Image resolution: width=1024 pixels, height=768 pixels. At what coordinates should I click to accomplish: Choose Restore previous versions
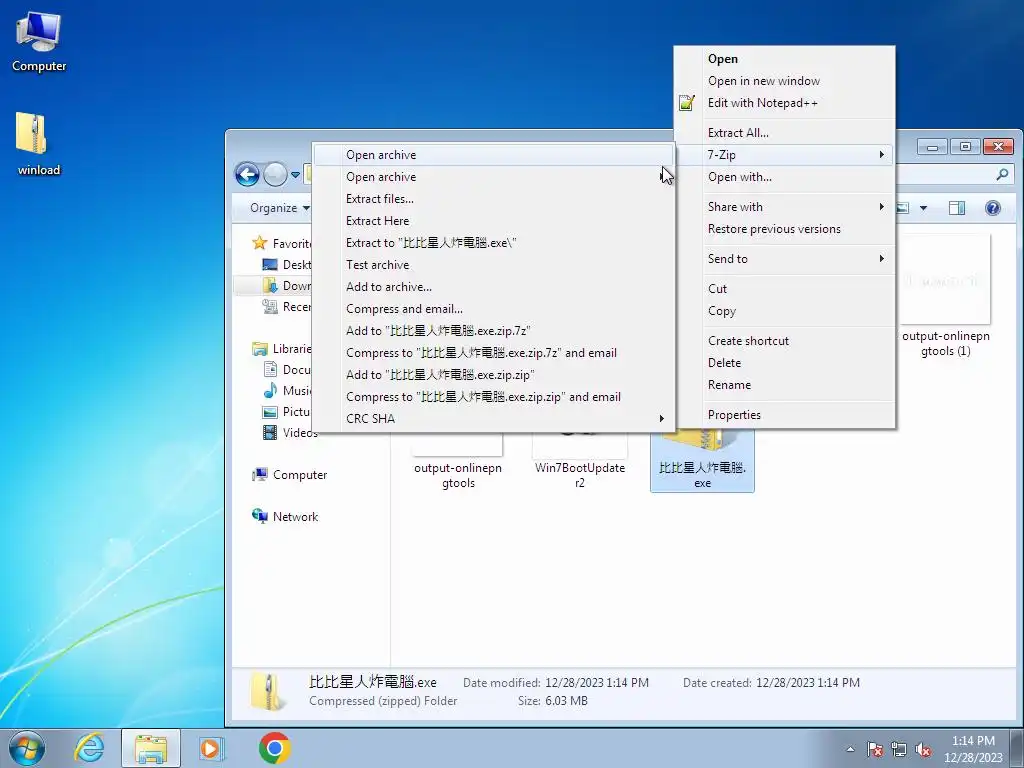(x=784, y=229)
